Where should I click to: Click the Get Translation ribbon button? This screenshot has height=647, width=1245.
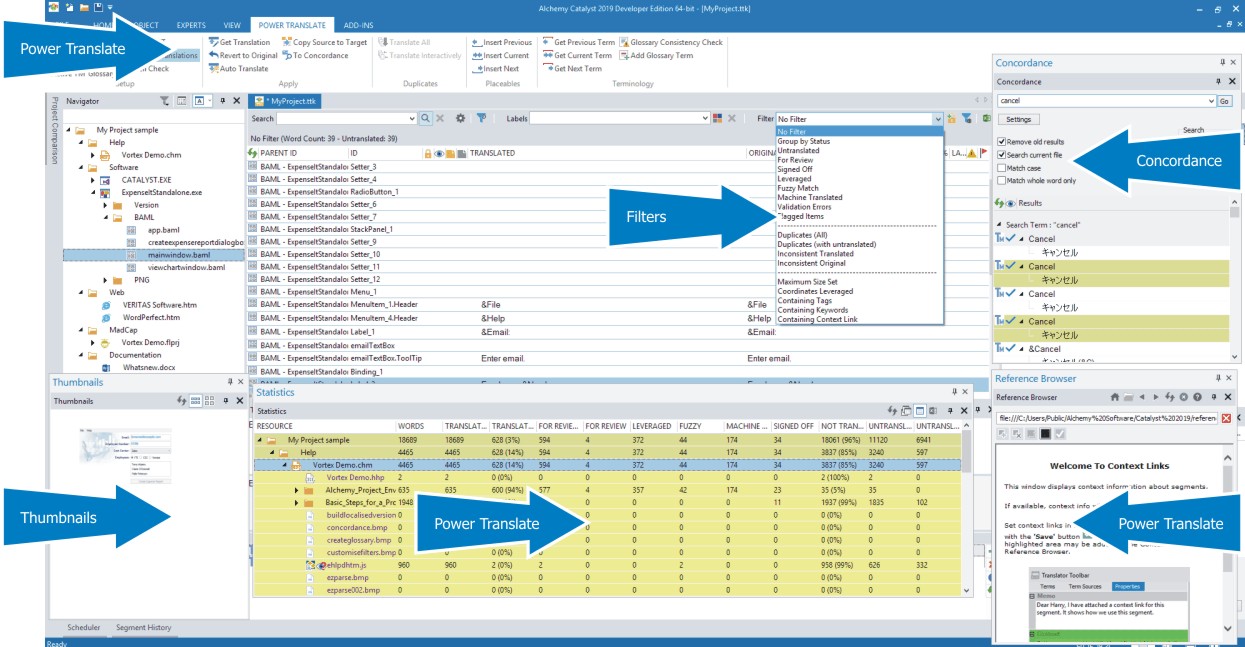tap(240, 42)
